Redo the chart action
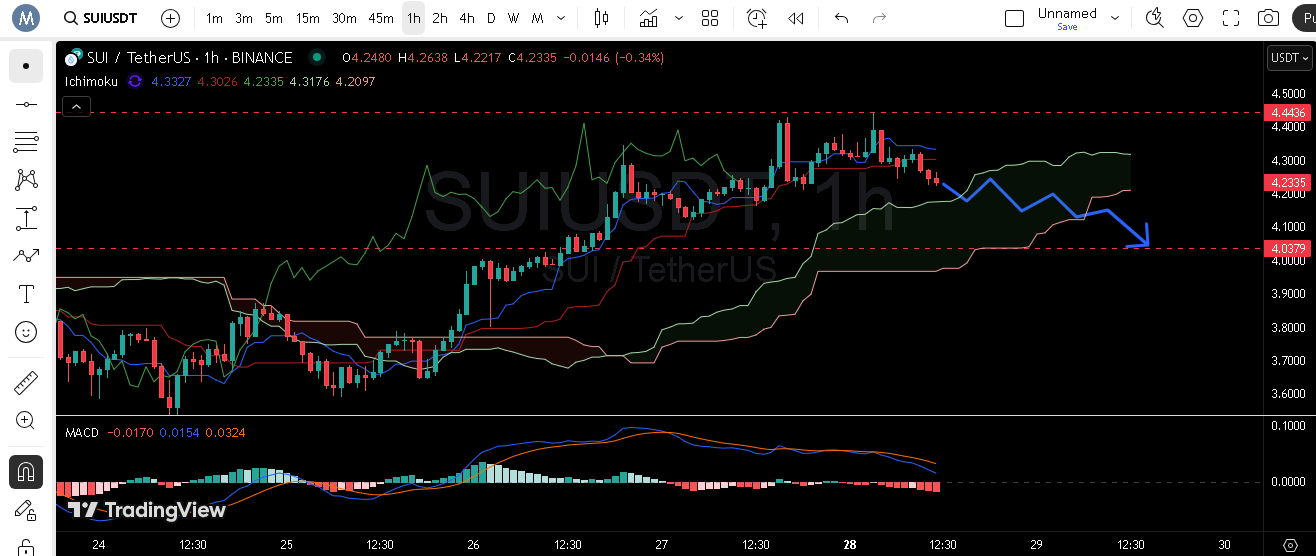This screenshot has width=1316, height=556. 880,18
